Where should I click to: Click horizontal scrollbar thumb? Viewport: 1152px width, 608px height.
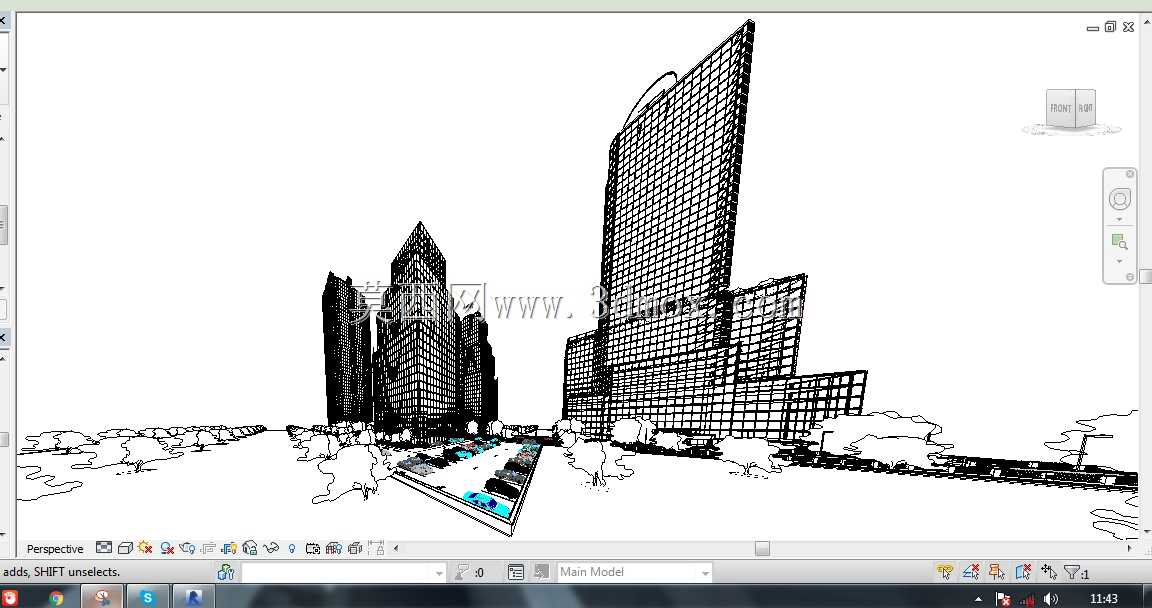coord(763,549)
